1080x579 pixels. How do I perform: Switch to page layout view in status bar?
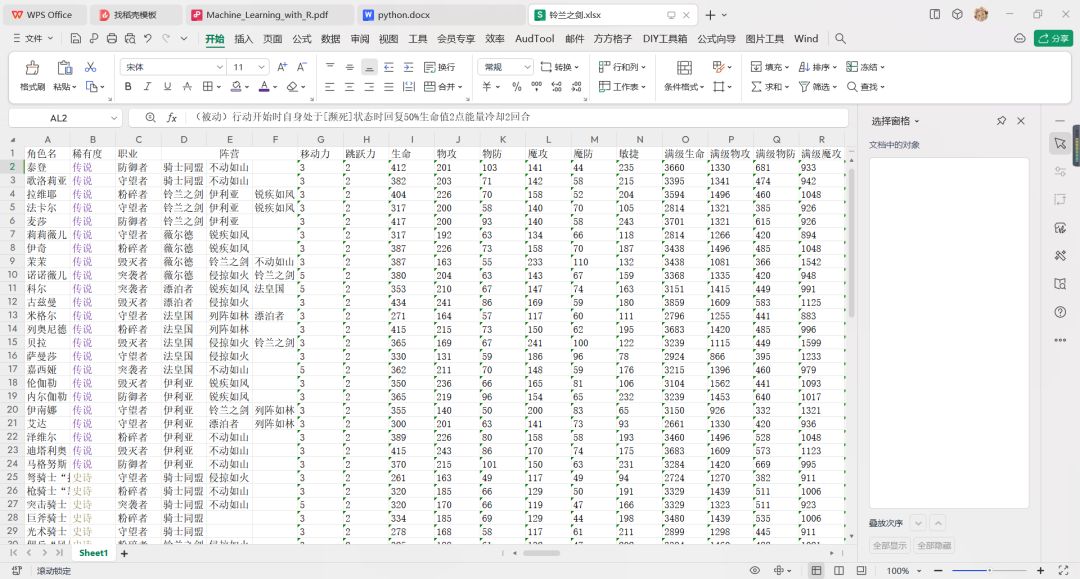pos(839,570)
